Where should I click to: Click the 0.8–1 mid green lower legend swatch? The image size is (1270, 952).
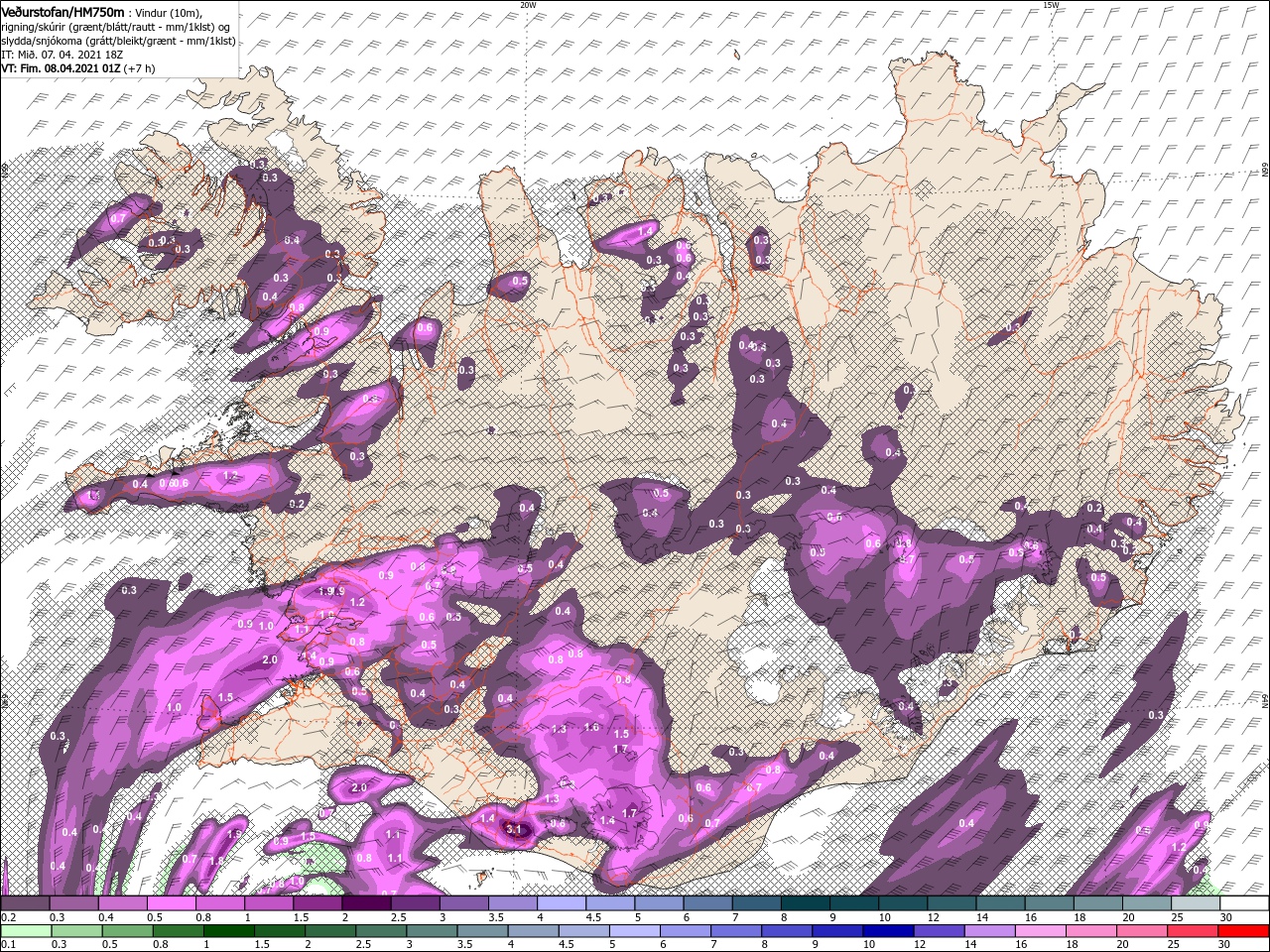(179, 930)
